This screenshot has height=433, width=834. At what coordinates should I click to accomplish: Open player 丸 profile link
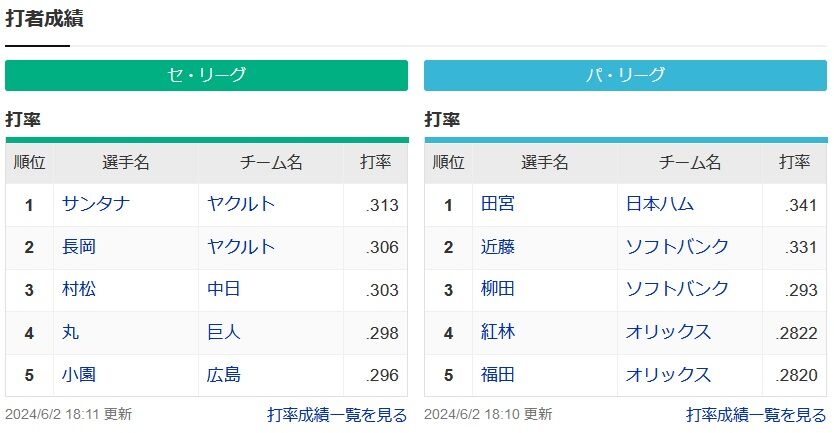pyautogui.click(x=70, y=332)
